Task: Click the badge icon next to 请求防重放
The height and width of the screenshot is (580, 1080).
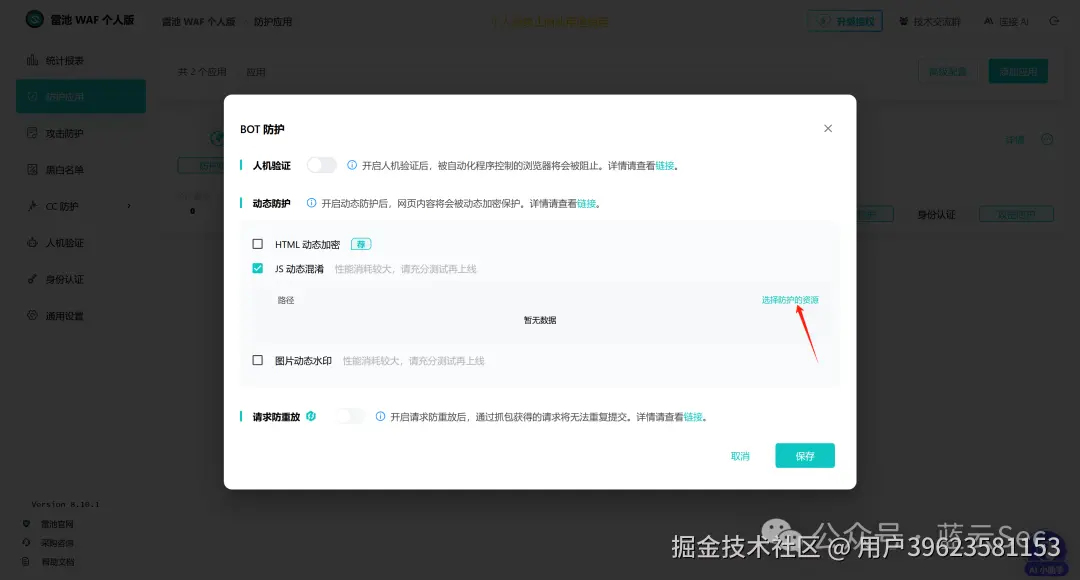Action: 311,416
